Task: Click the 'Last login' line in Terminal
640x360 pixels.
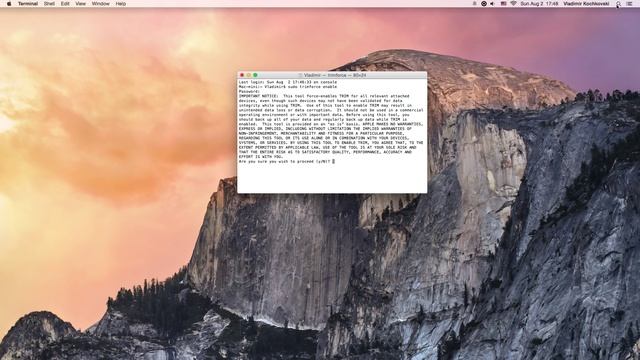Action: 288,82
